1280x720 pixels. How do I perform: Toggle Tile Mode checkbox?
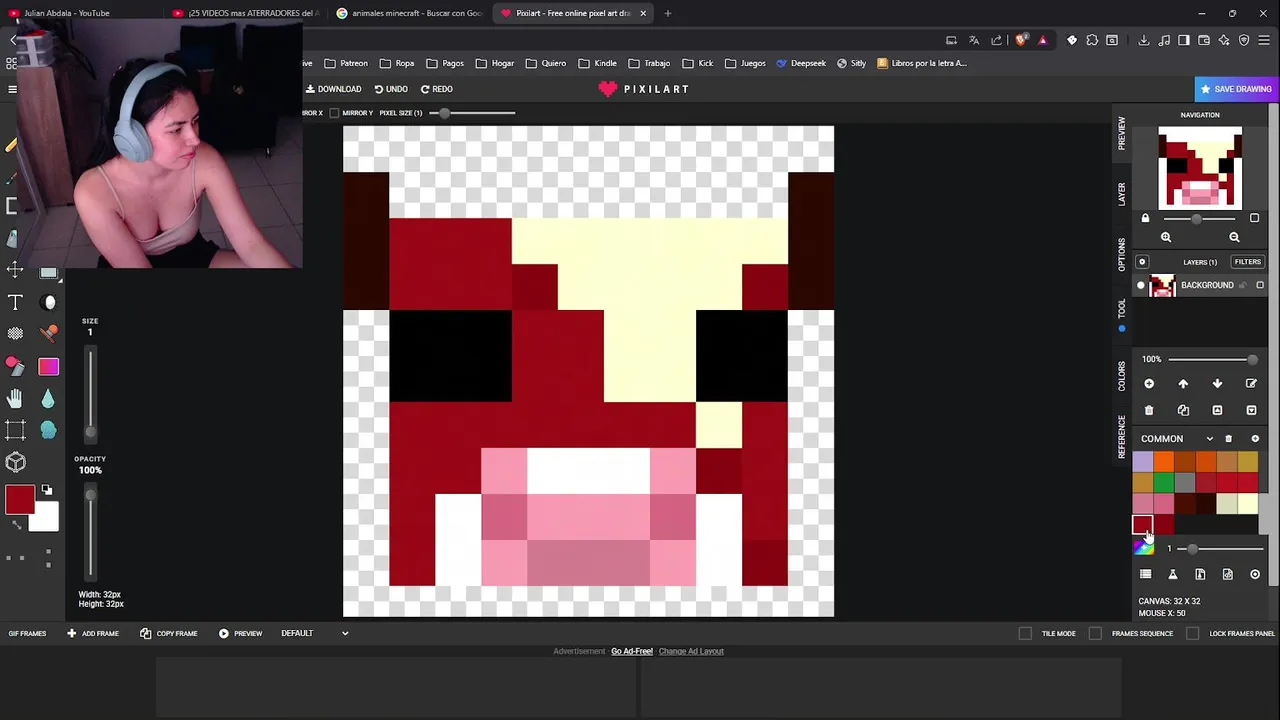tap(1025, 633)
